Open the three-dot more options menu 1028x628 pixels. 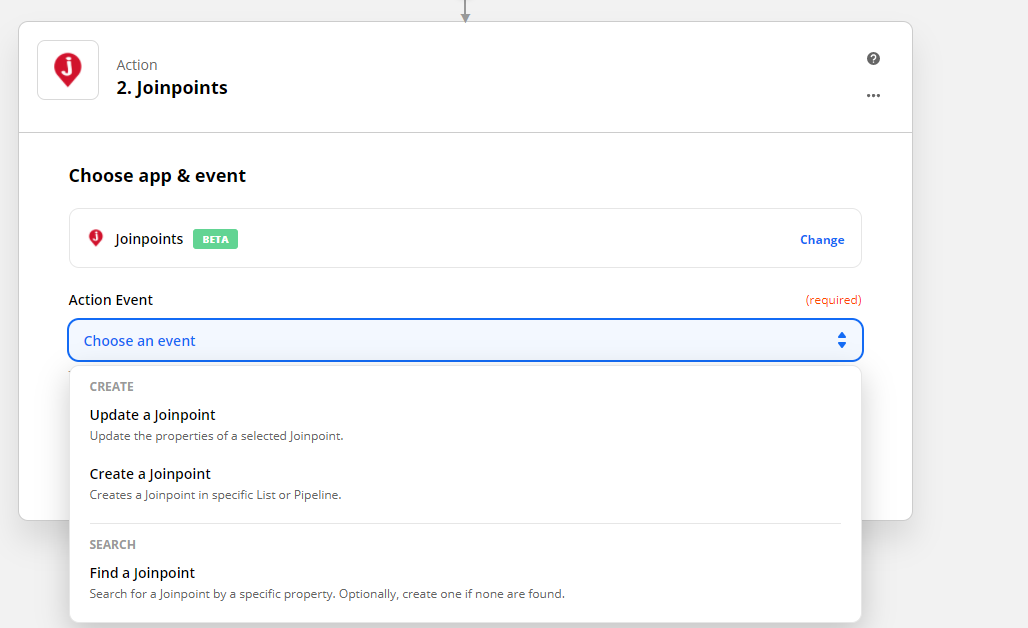coord(873,95)
